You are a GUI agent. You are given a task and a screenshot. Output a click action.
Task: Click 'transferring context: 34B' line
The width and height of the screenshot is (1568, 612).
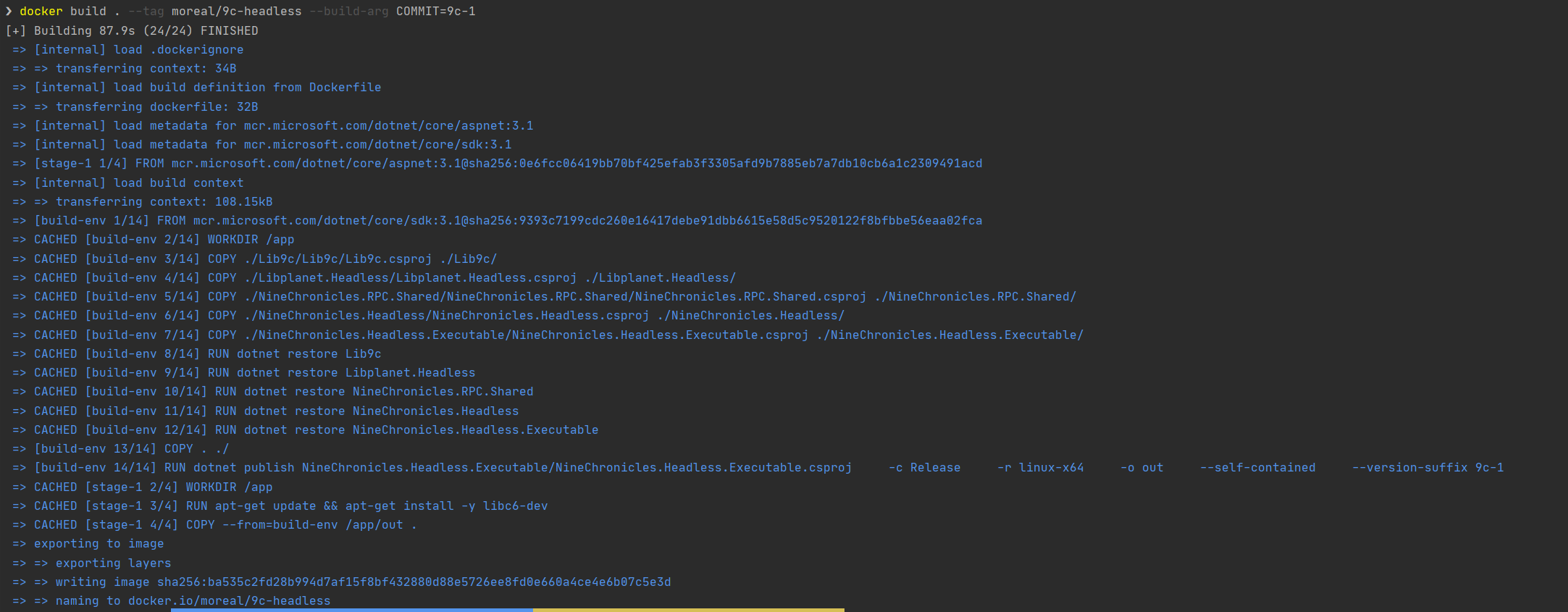click(x=125, y=68)
